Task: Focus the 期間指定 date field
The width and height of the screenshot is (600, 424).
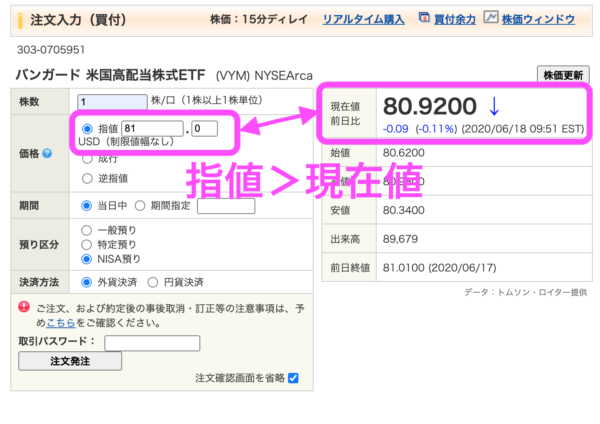Action: point(226,206)
